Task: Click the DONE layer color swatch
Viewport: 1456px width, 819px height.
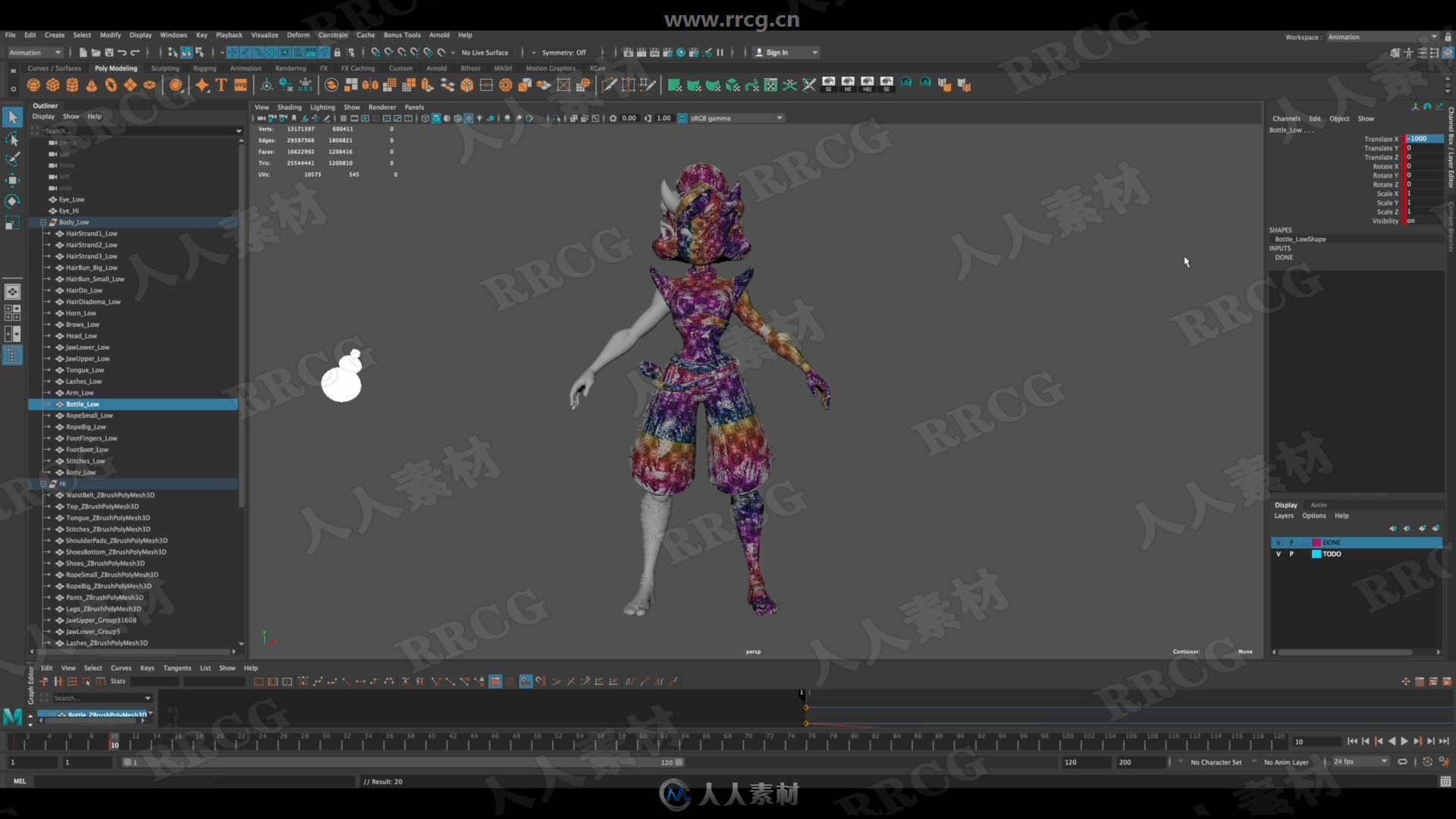Action: coord(1317,543)
